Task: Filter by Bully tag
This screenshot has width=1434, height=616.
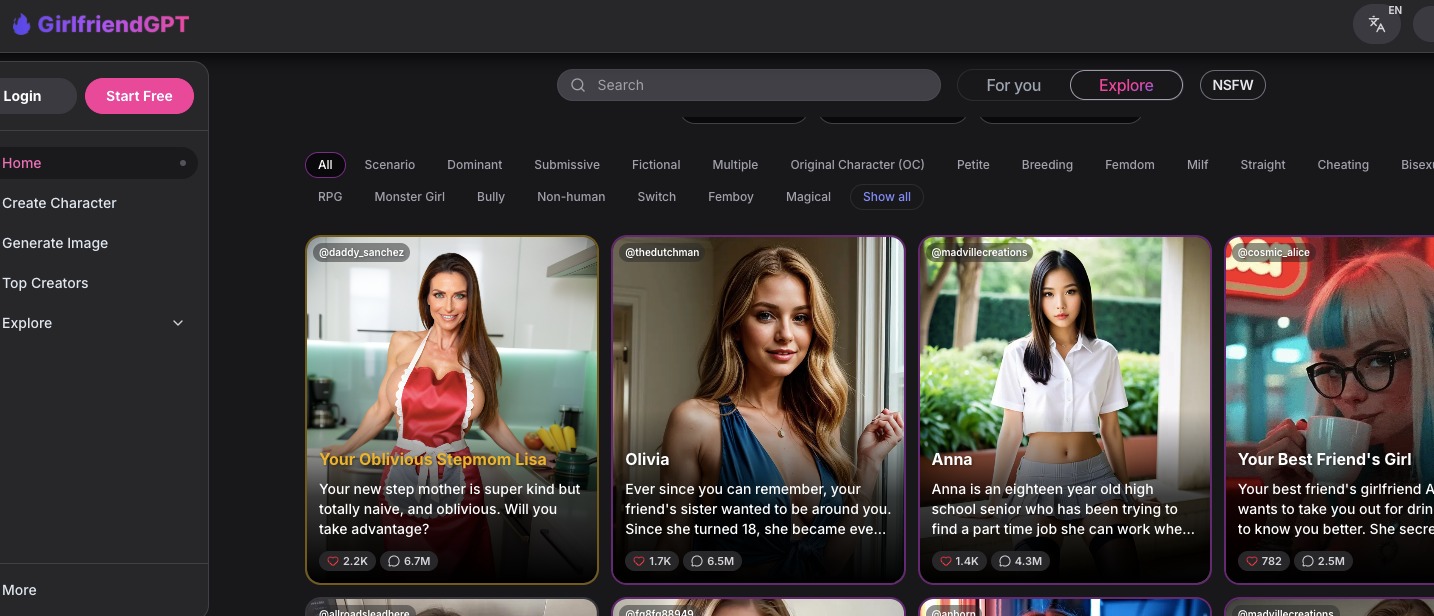Action: tap(491, 197)
